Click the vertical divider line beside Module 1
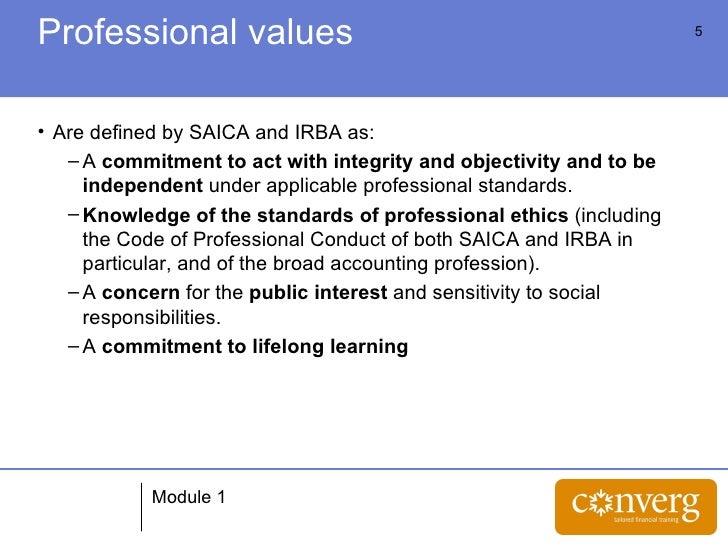 [141, 507]
